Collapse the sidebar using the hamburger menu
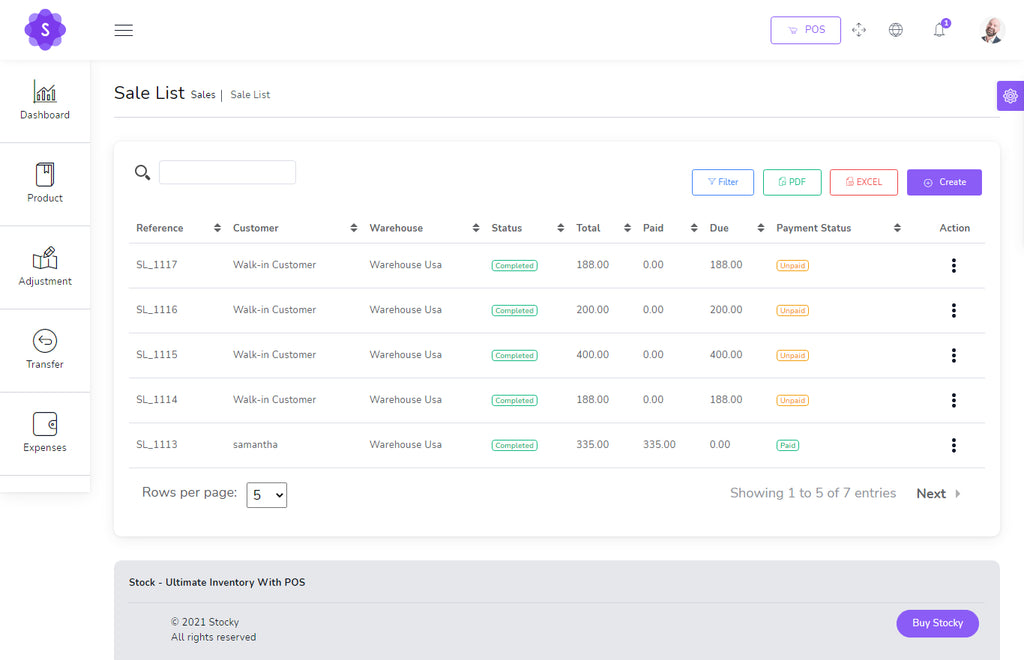Viewport: 1024px width, 660px height. 123,30
